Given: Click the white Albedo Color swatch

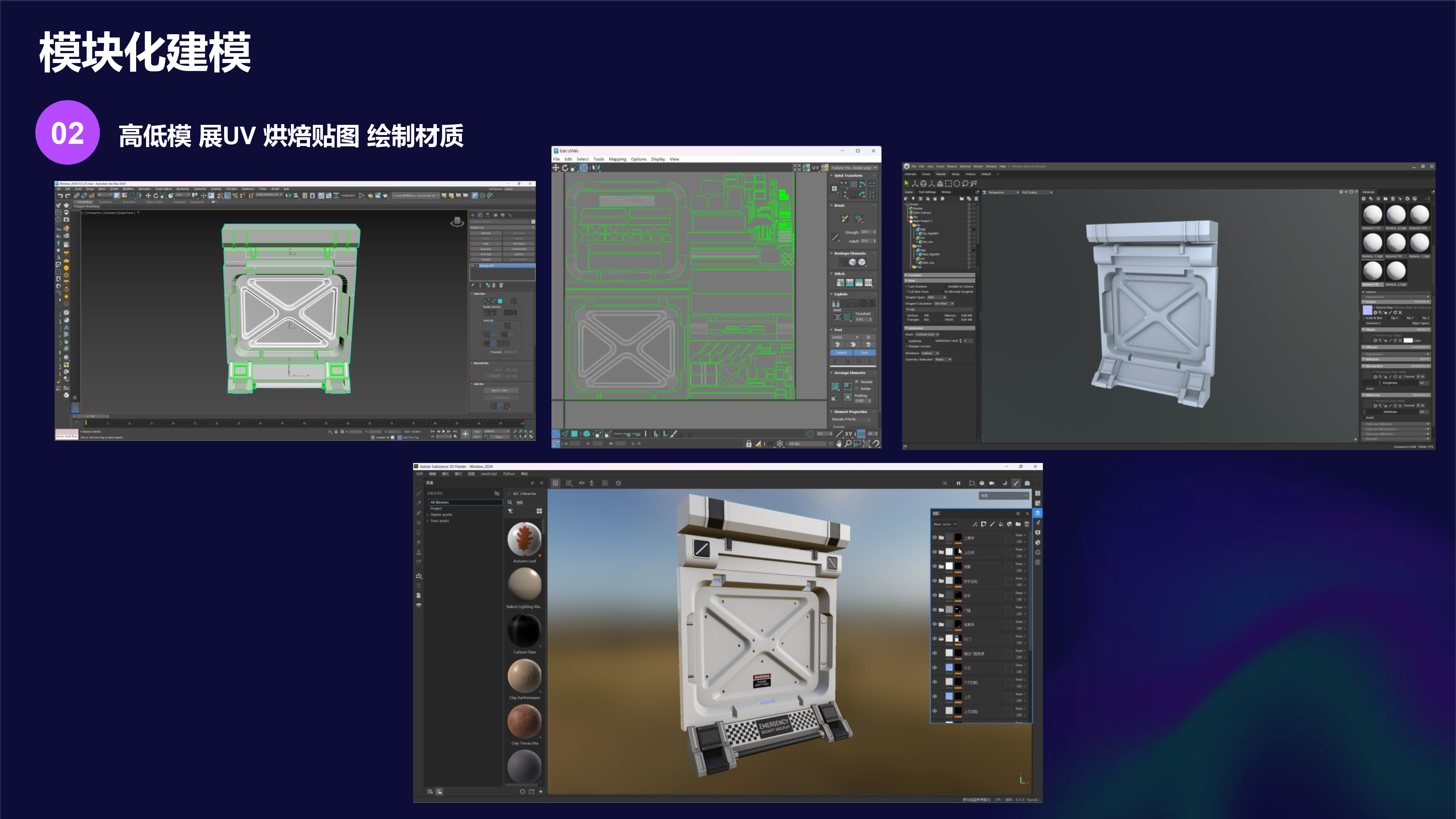Looking at the screenshot, I should click(x=1408, y=340).
